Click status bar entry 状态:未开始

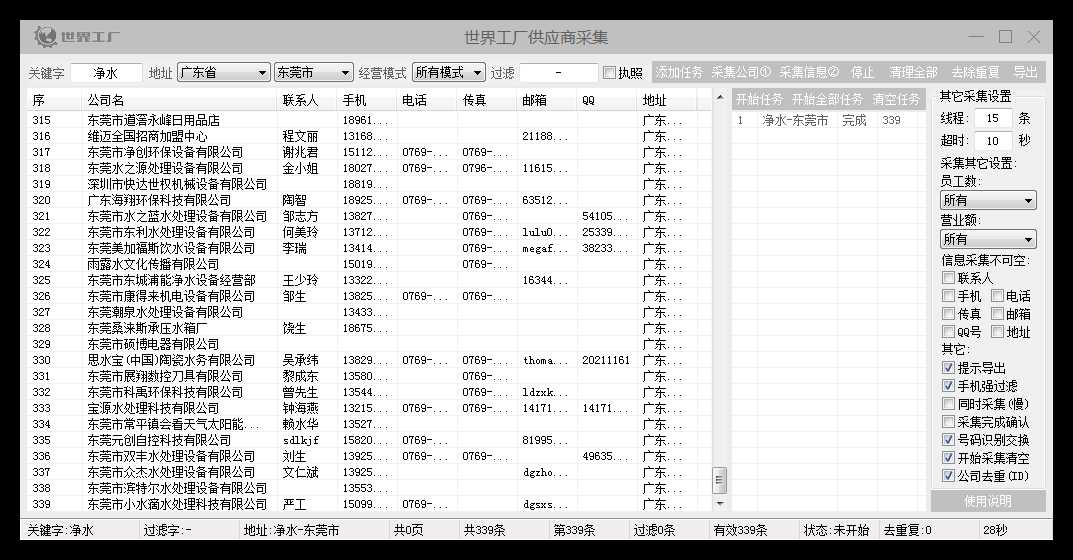(x=836, y=530)
